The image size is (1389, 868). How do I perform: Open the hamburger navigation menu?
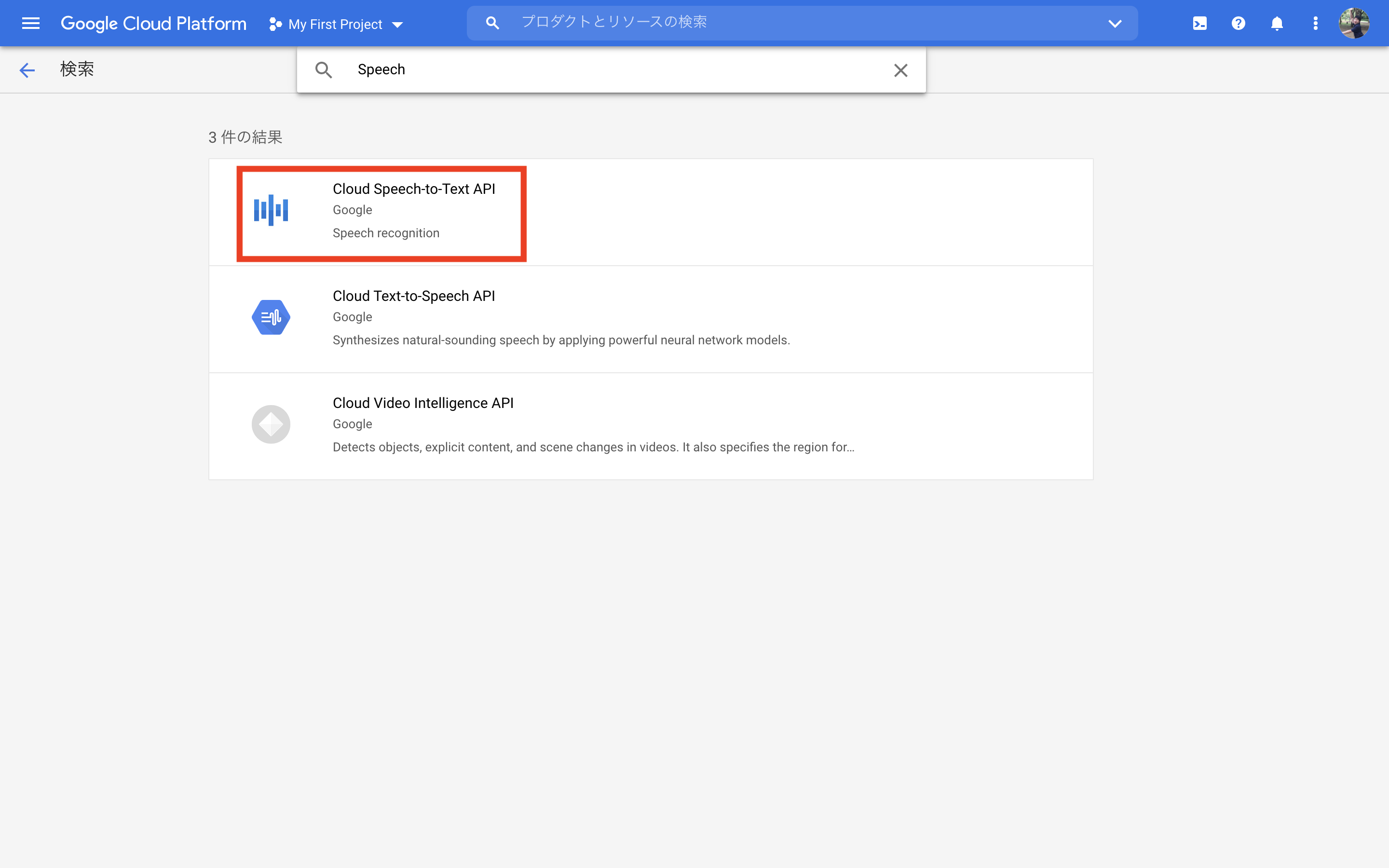30,24
